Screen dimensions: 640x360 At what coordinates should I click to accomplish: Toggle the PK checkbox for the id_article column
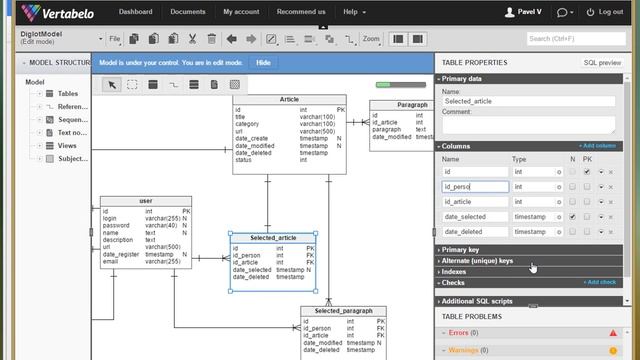pos(587,202)
